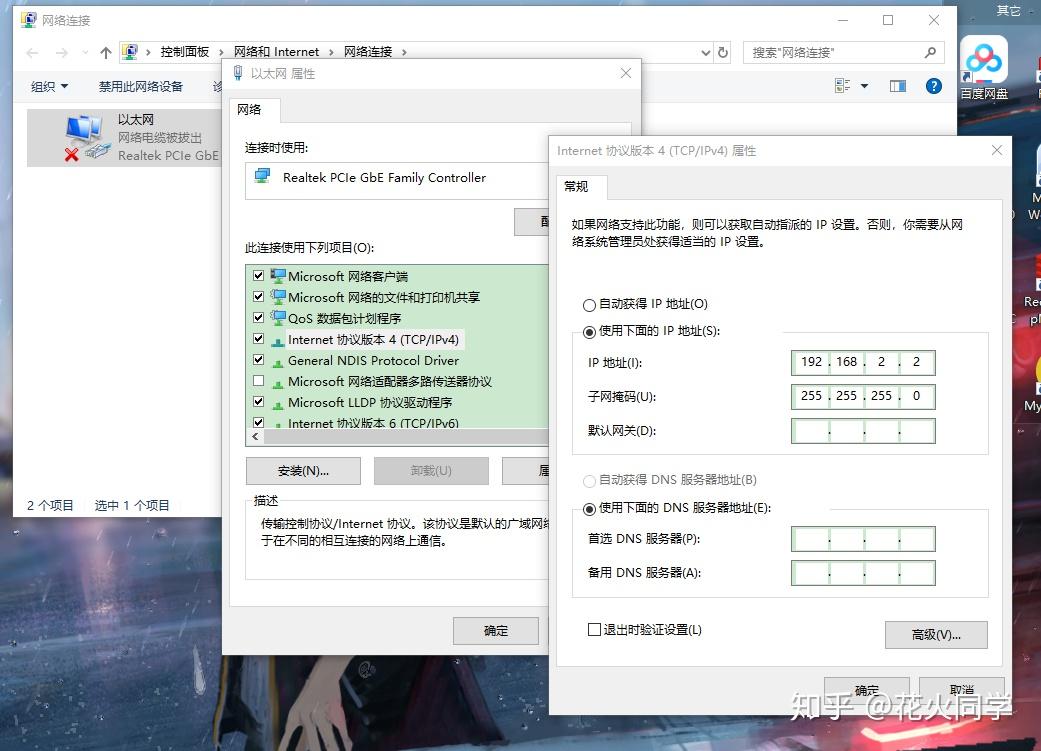Click the change view icon
This screenshot has width=1041, height=751.
point(842,86)
